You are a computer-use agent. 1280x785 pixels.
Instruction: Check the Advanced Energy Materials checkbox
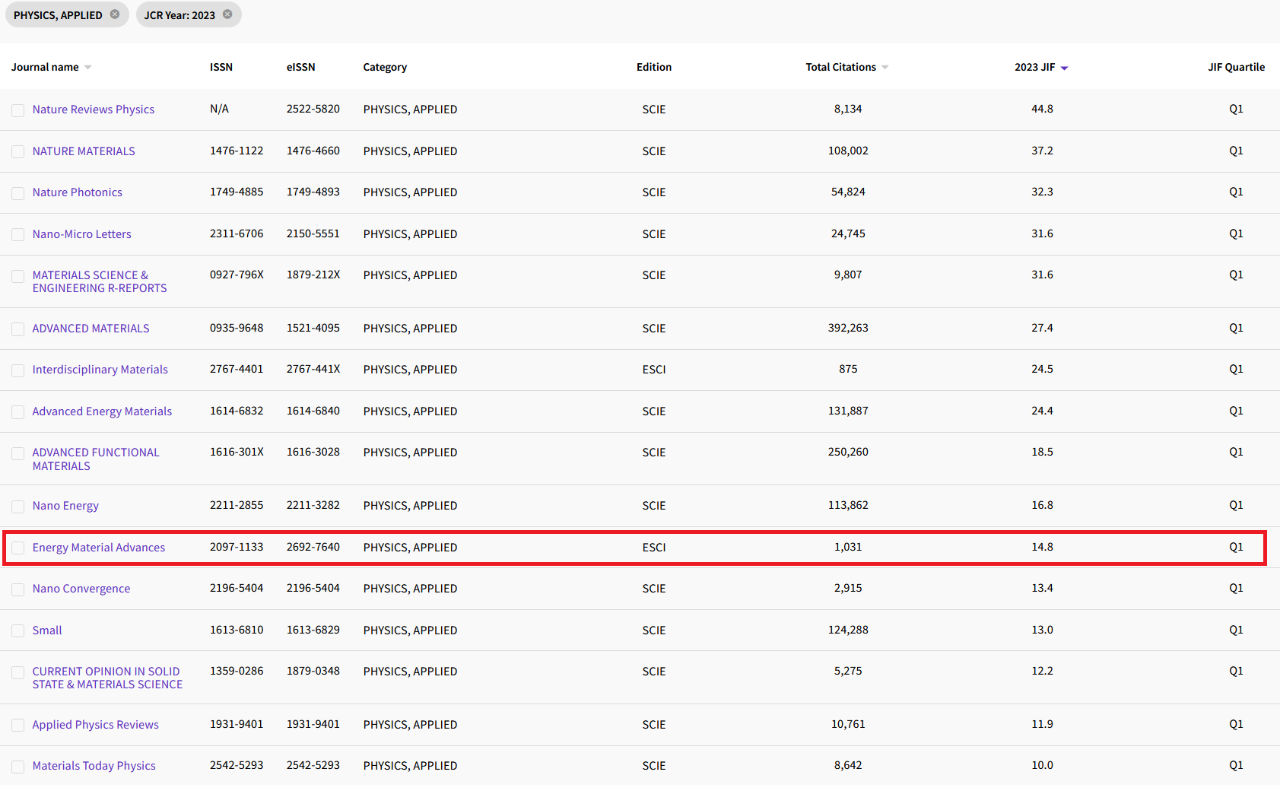tap(18, 411)
